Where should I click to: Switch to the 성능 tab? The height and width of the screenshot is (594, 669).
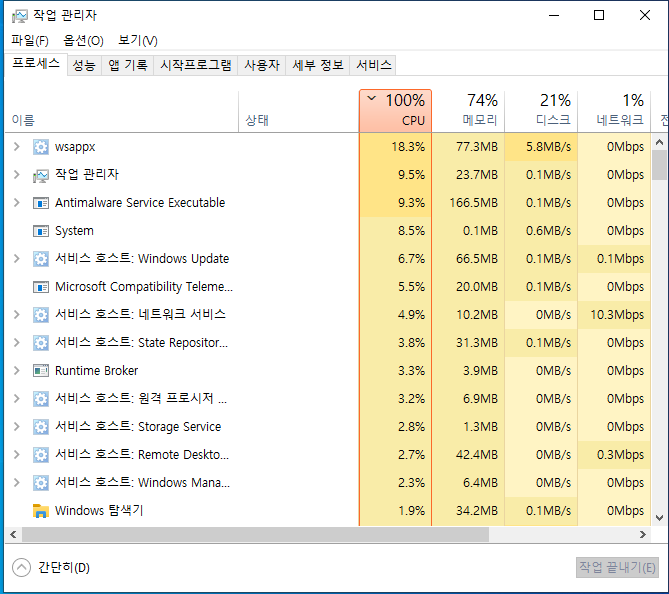(84, 65)
